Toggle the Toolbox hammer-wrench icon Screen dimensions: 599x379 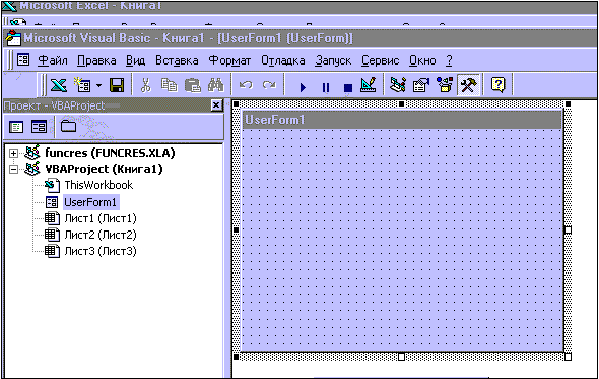(x=468, y=85)
